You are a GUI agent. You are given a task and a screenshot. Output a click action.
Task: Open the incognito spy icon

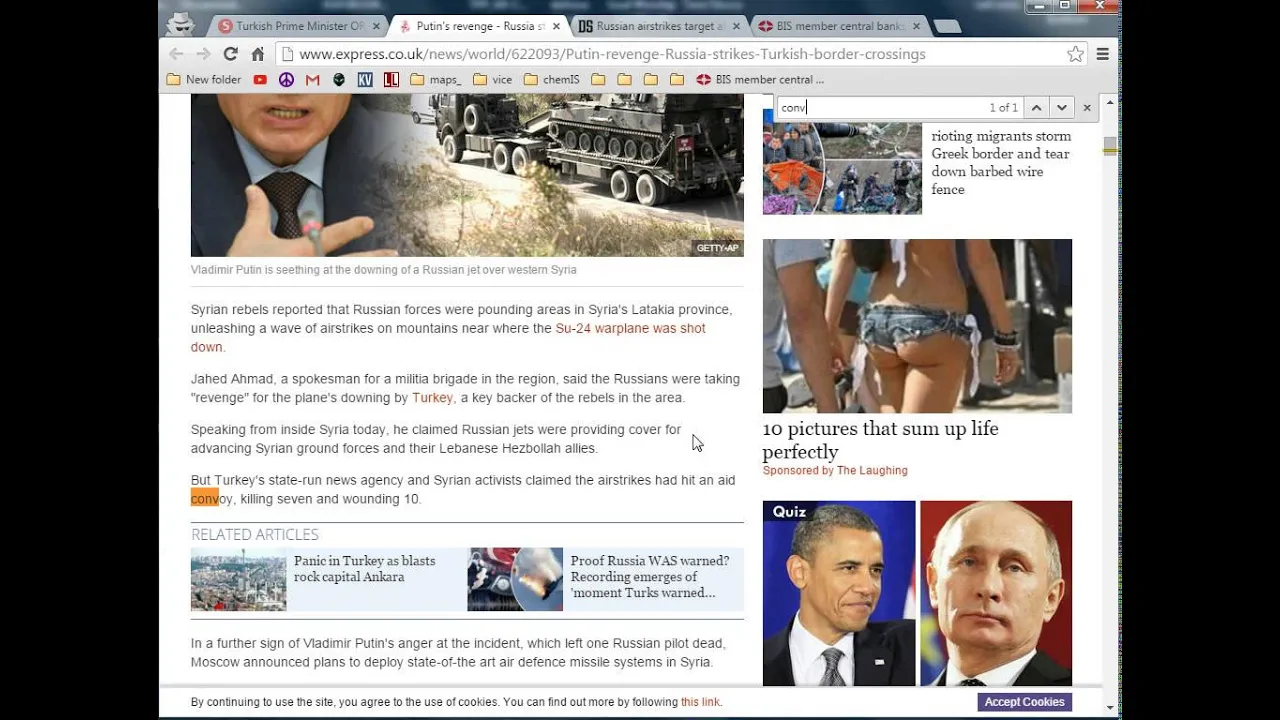[x=180, y=24]
